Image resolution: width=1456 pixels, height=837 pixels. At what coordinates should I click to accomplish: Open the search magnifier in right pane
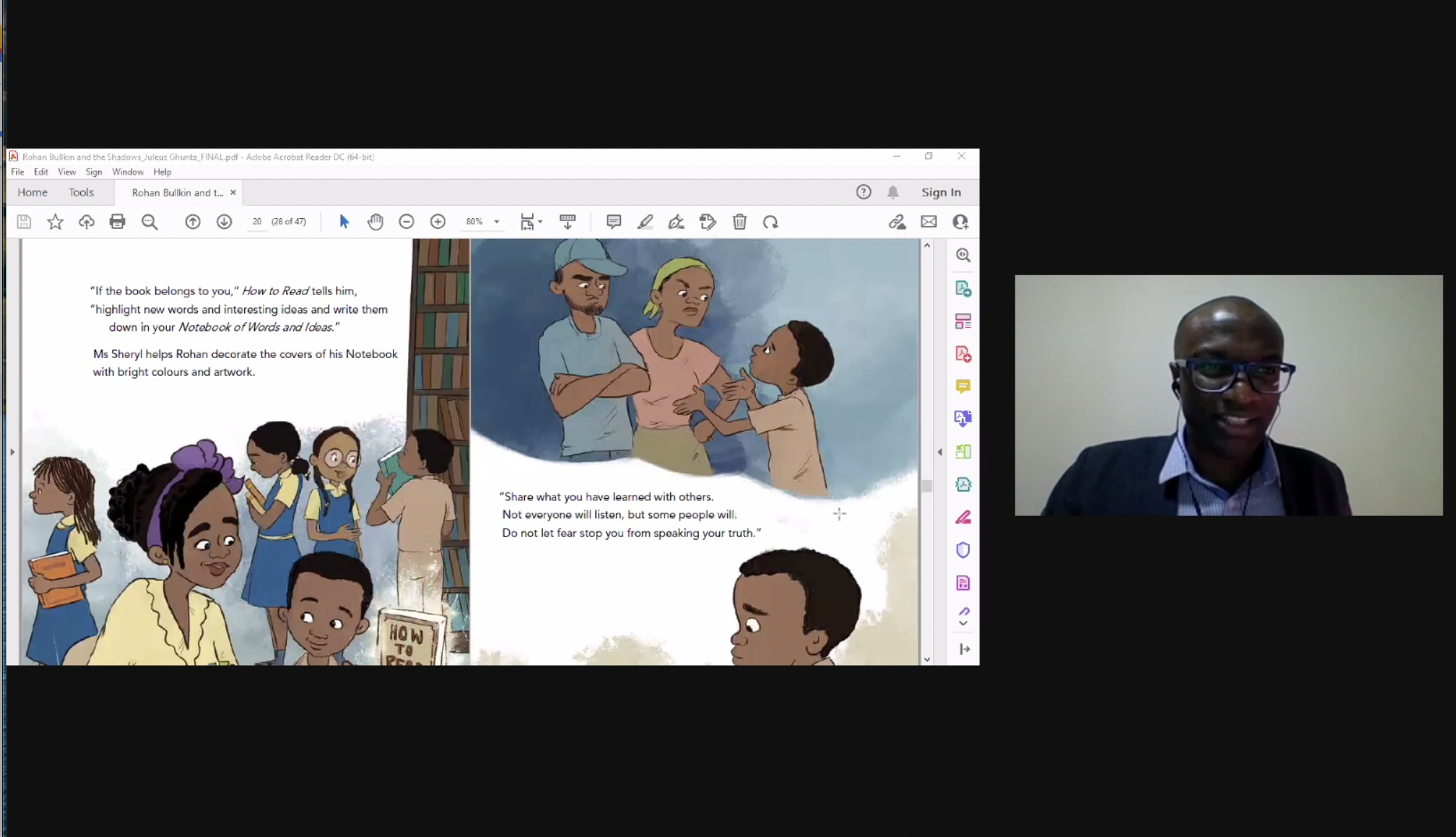point(963,255)
